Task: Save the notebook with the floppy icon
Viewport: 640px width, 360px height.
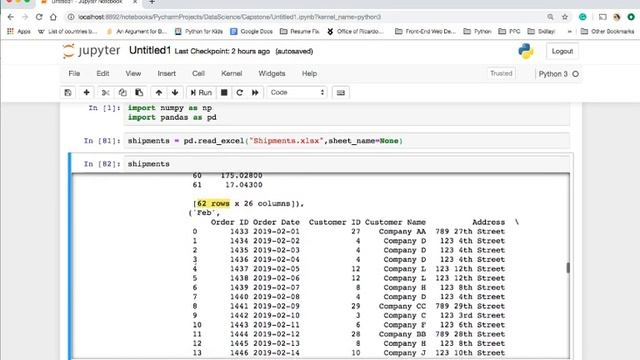Action: coord(68,93)
